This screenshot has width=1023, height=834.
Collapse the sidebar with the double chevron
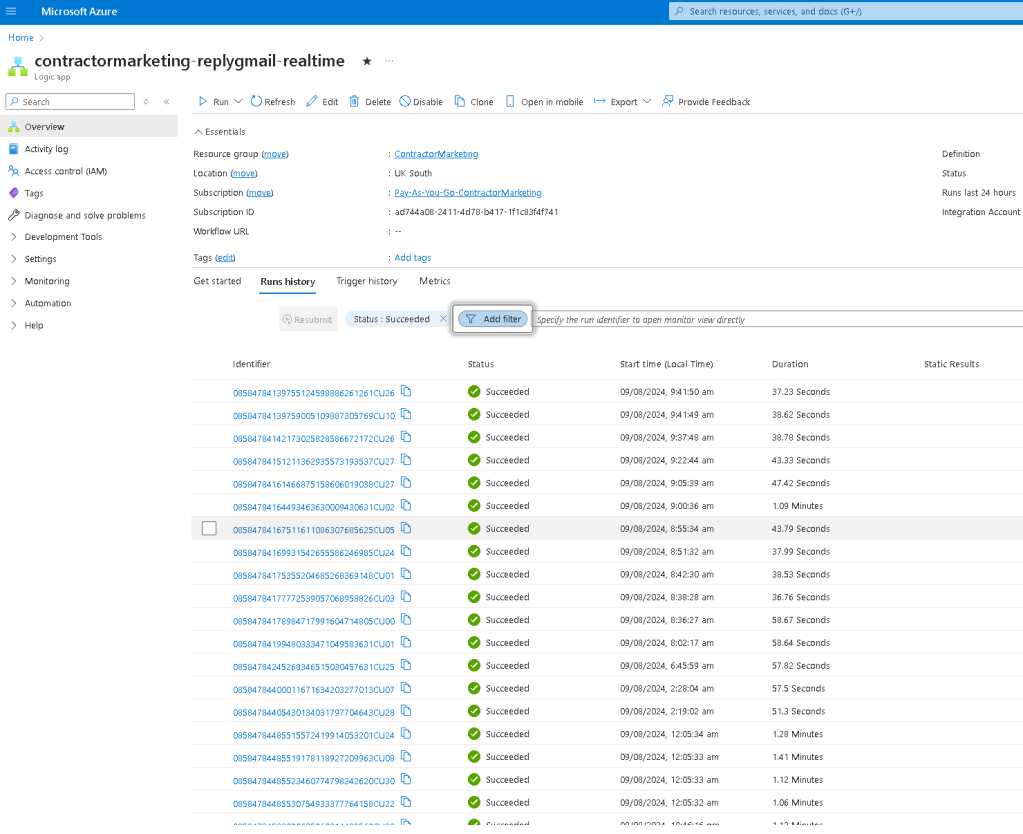point(166,102)
